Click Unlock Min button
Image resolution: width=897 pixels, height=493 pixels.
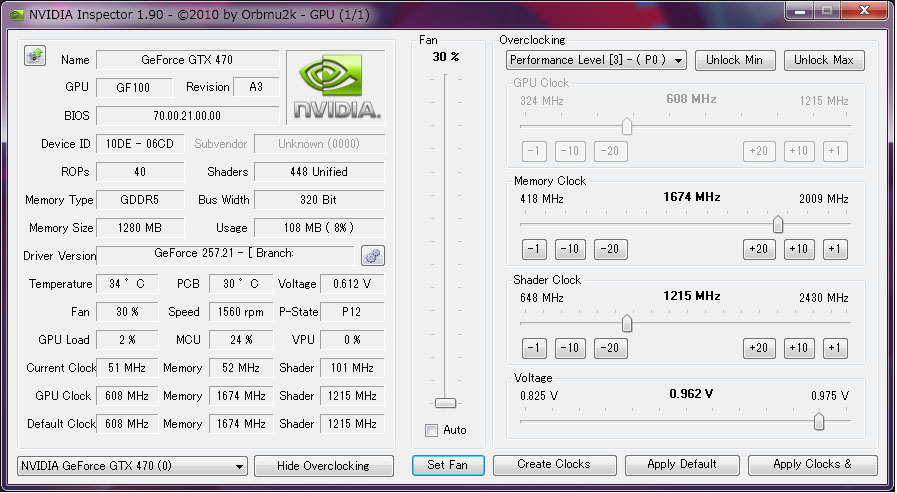(x=735, y=60)
